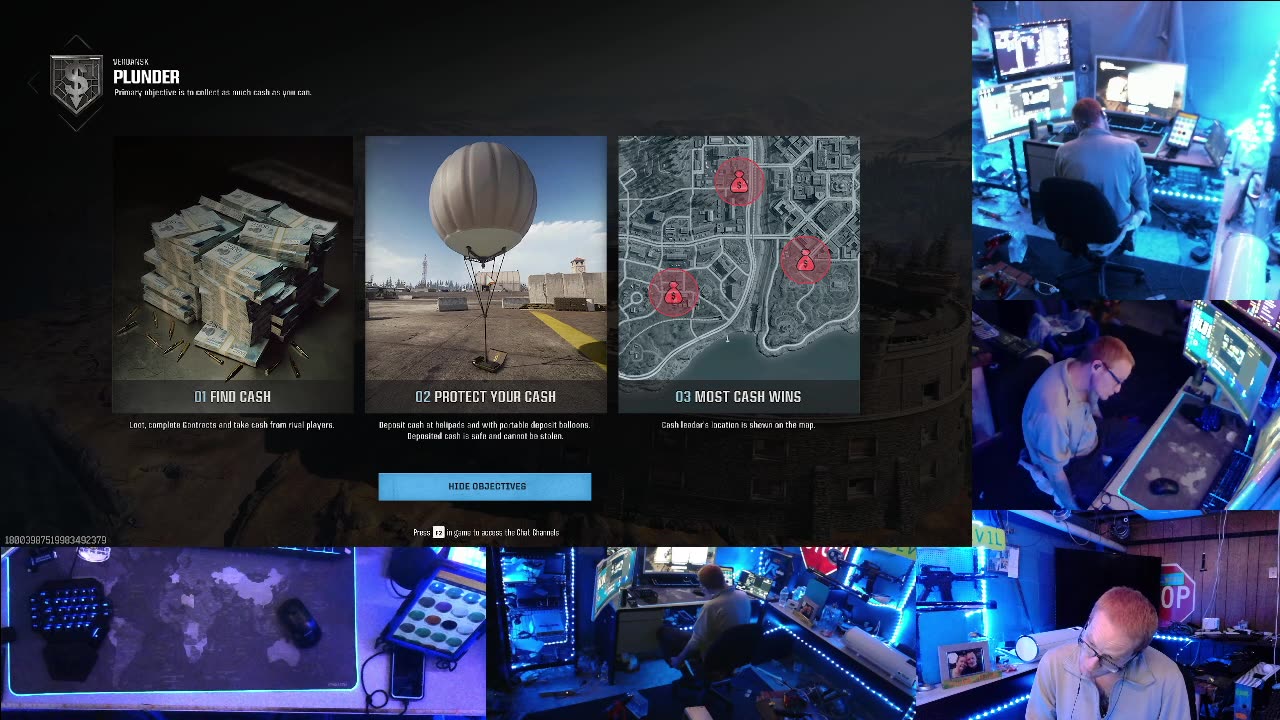This screenshot has width=1280, height=720.
Task: Select the Find Cash stack image
Action: pos(233,258)
